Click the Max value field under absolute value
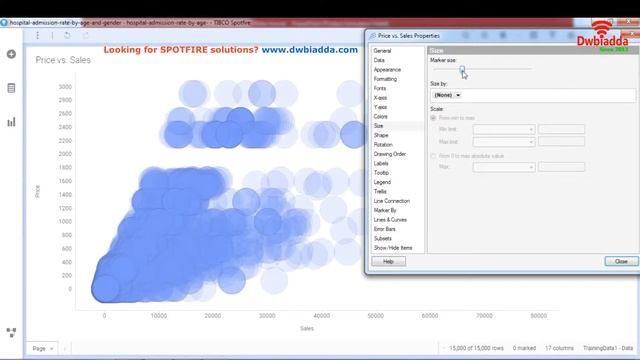This screenshot has width=640, height=360. [561, 167]
